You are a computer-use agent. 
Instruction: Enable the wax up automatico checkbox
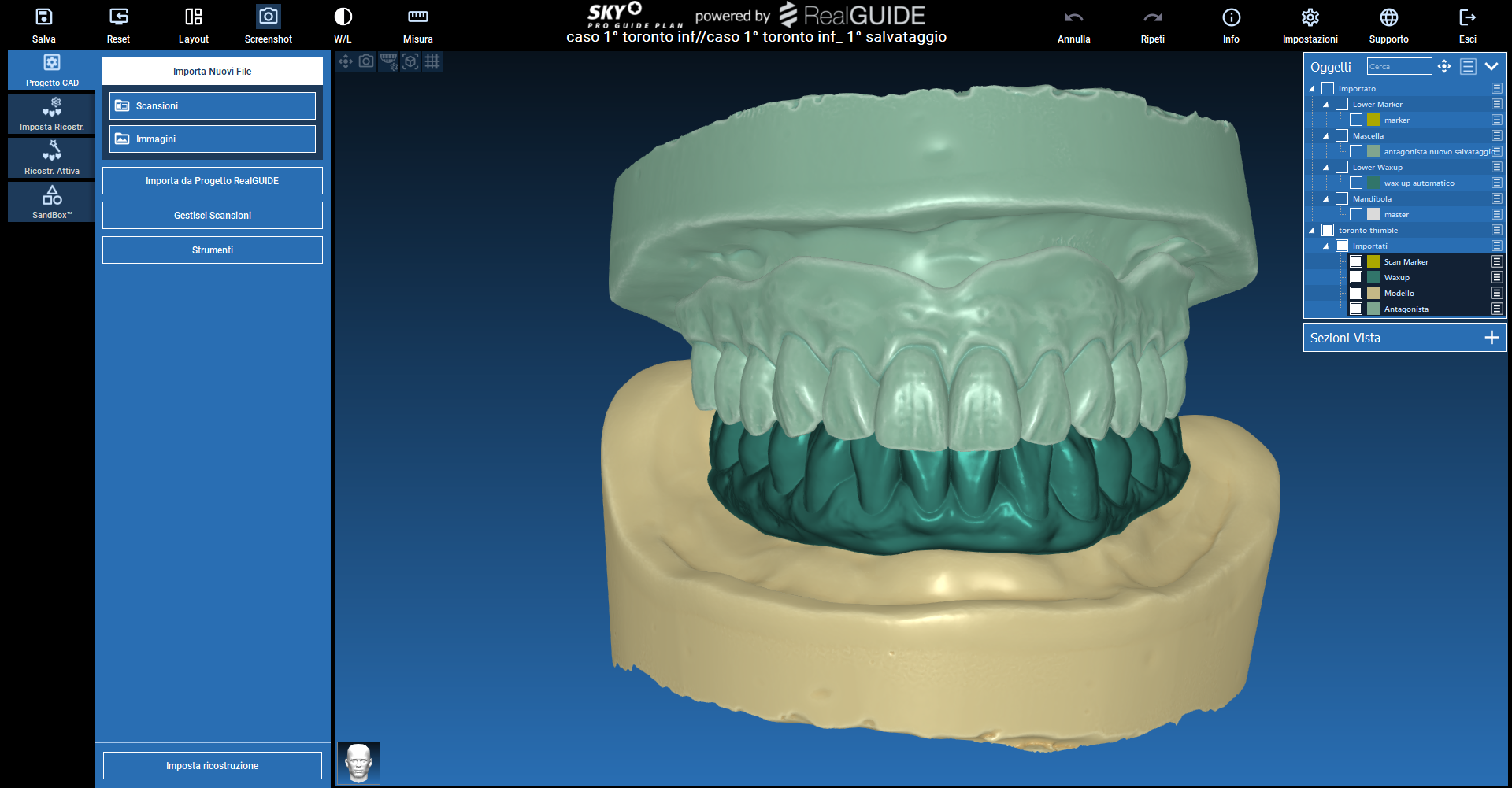1356,183
